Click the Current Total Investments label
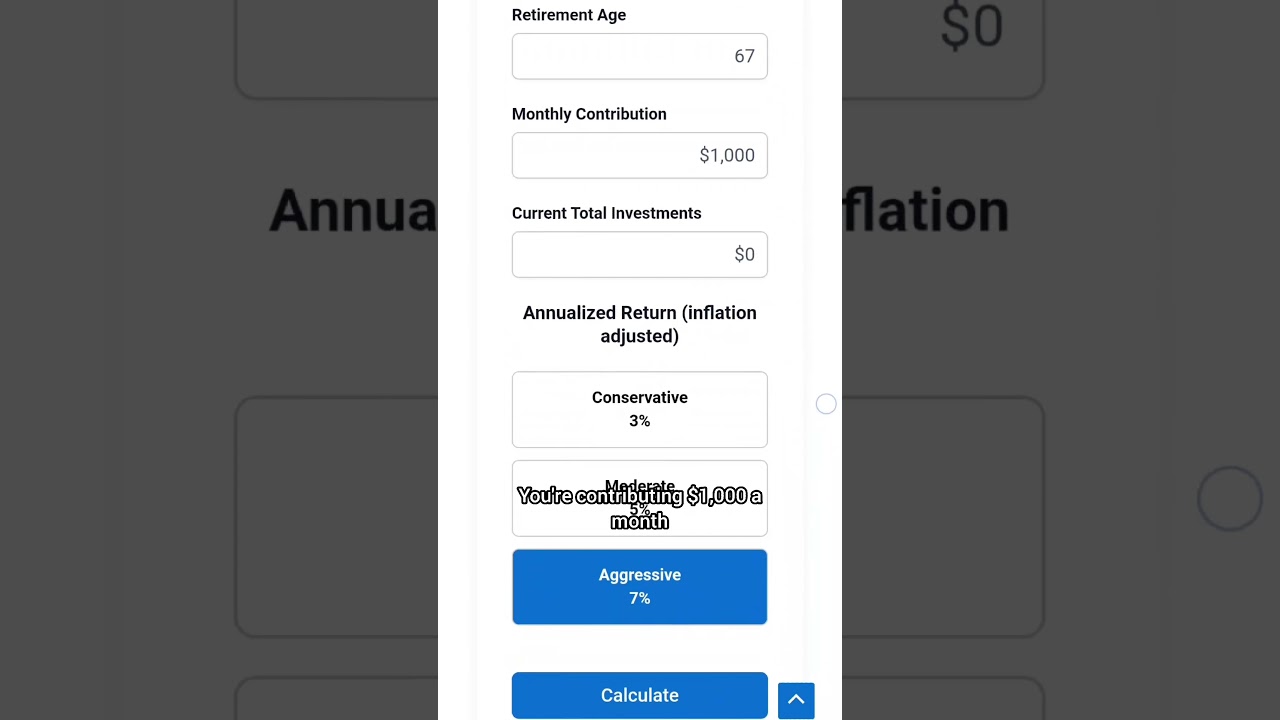This screenshot has width=1280, height=720. click(606, 213)
